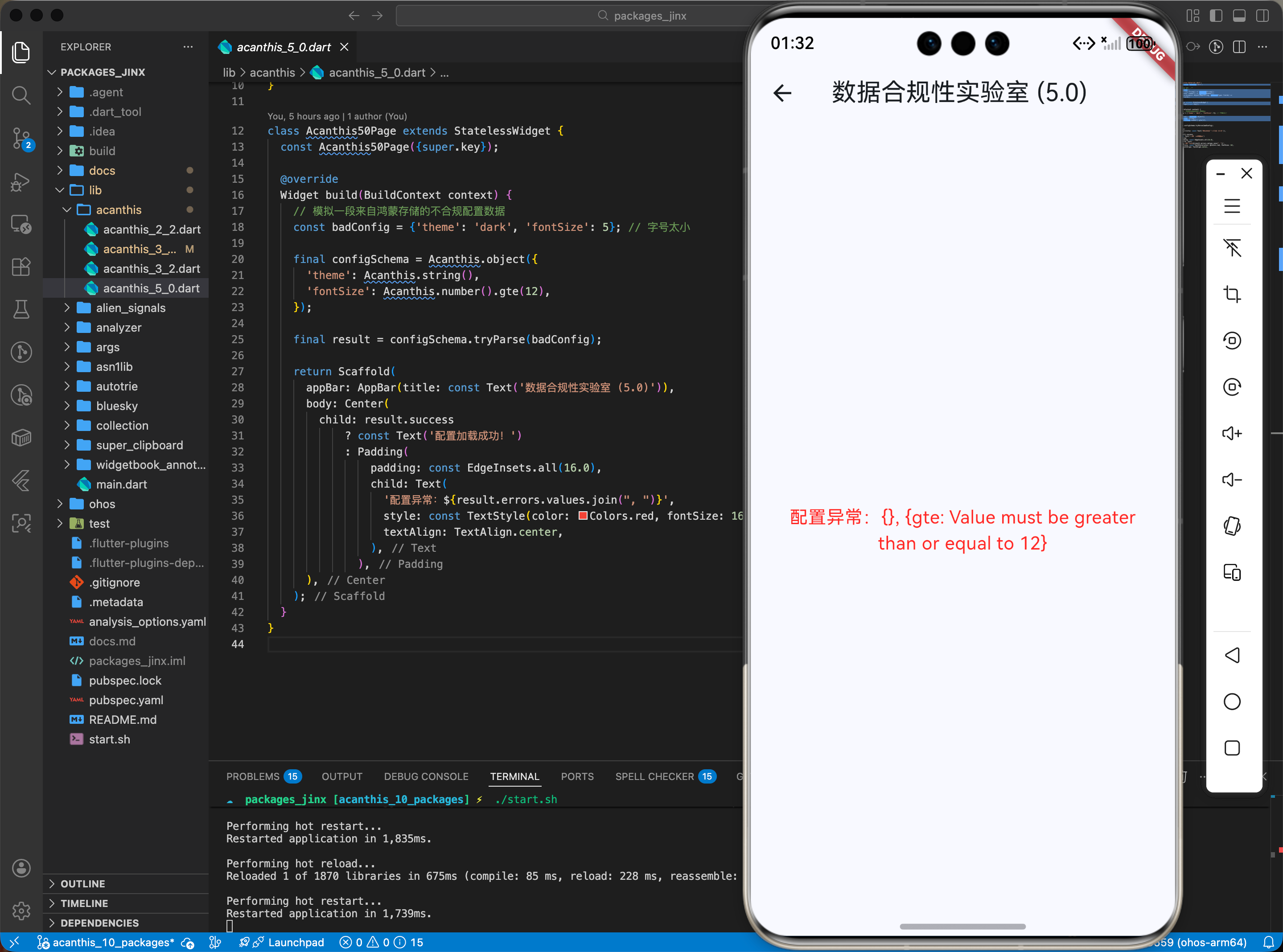Open the Source Control view
The height and width of the screenshot is (952, 1283).
21,138
